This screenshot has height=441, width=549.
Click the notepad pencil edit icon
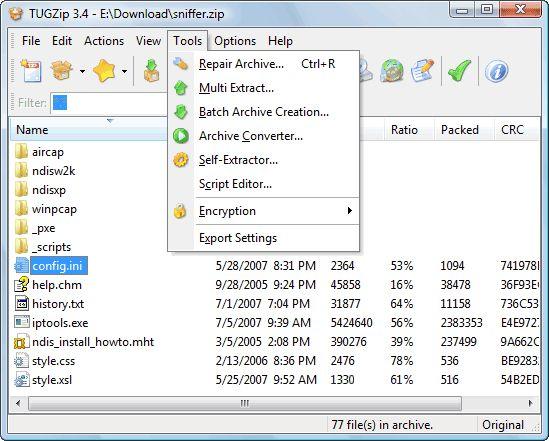coord(423,71)
